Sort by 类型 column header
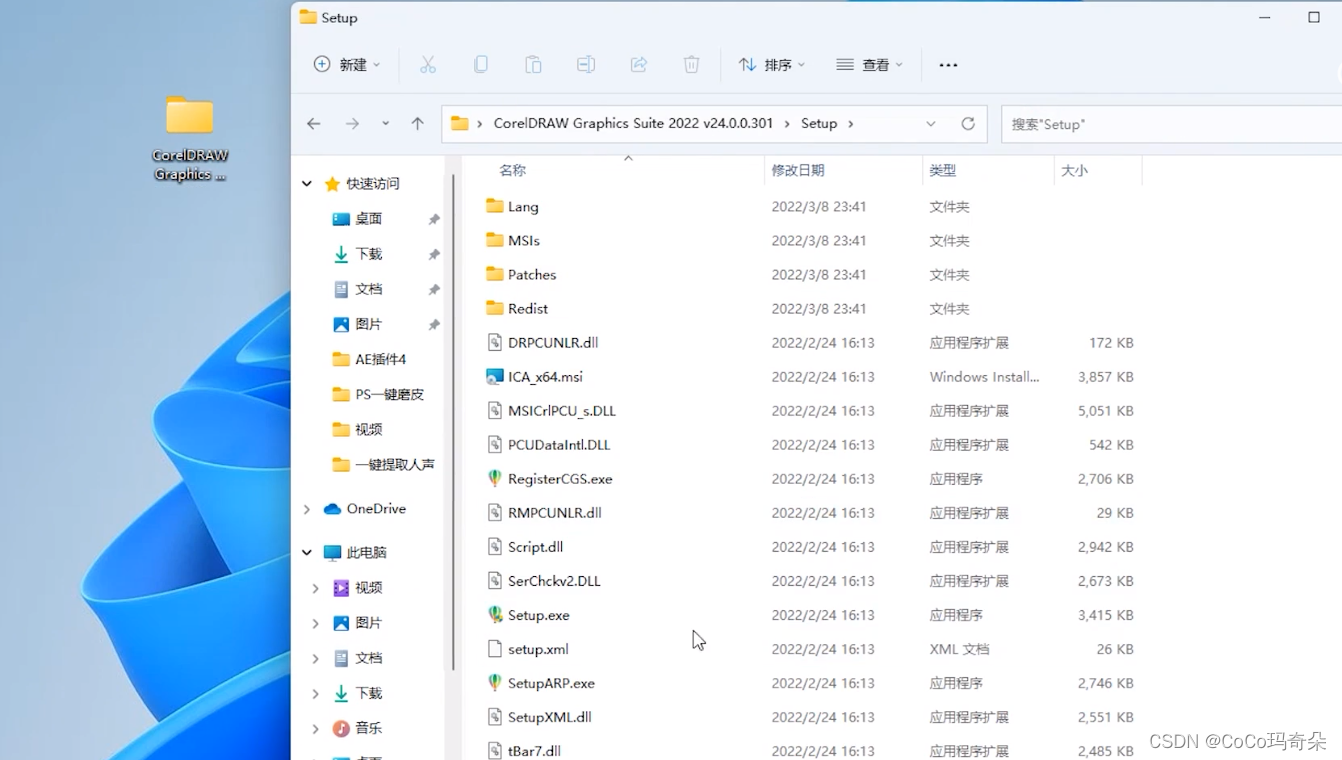Screen dimensions: 1342x760 point(943,171)
